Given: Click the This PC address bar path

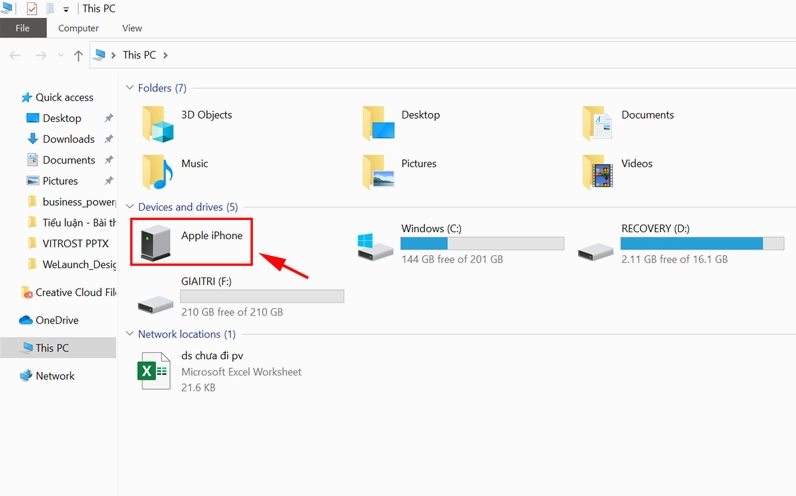Looking at the screenshot, I should (x=138, y=56).
